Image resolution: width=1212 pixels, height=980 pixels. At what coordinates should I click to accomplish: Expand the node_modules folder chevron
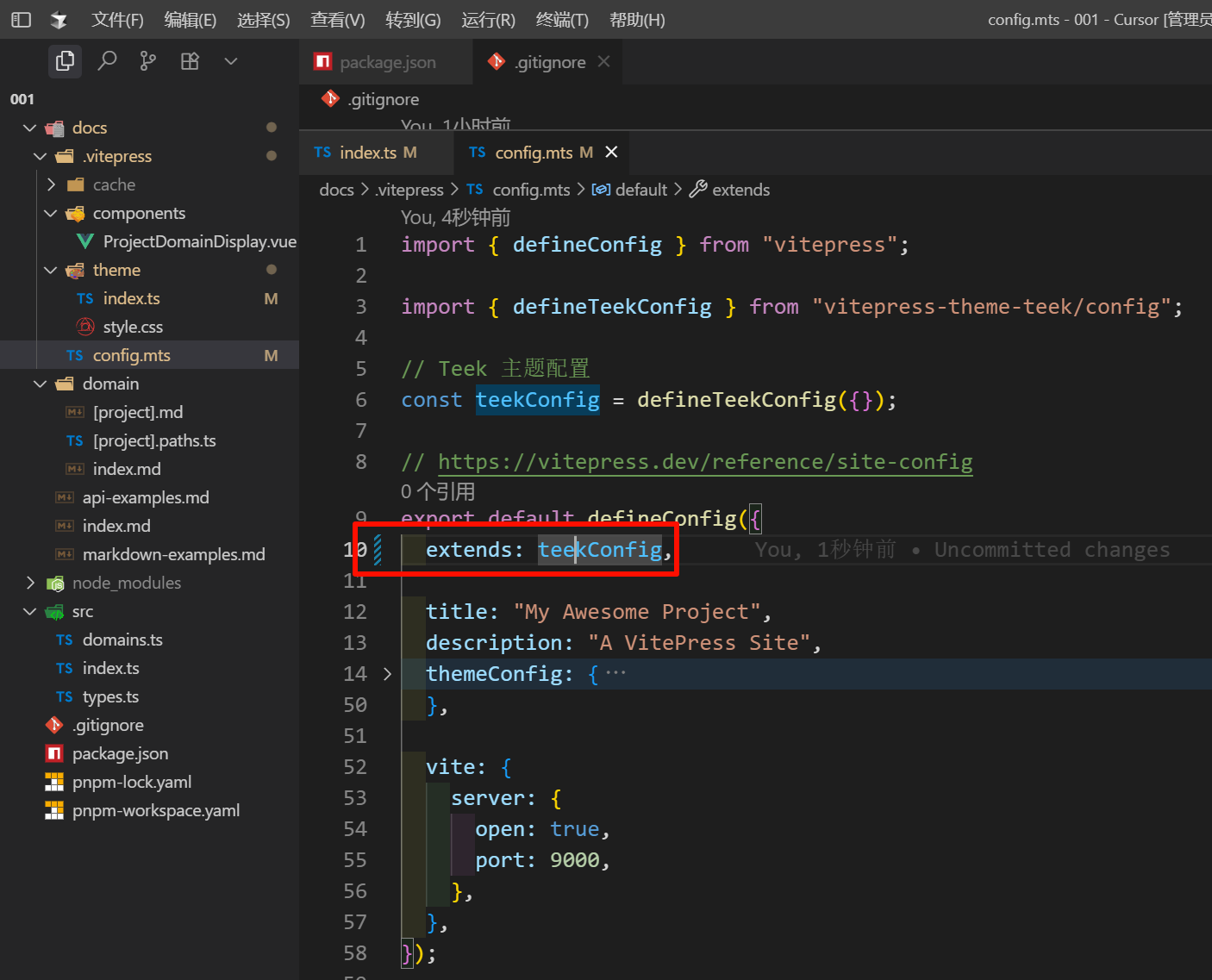29,583
